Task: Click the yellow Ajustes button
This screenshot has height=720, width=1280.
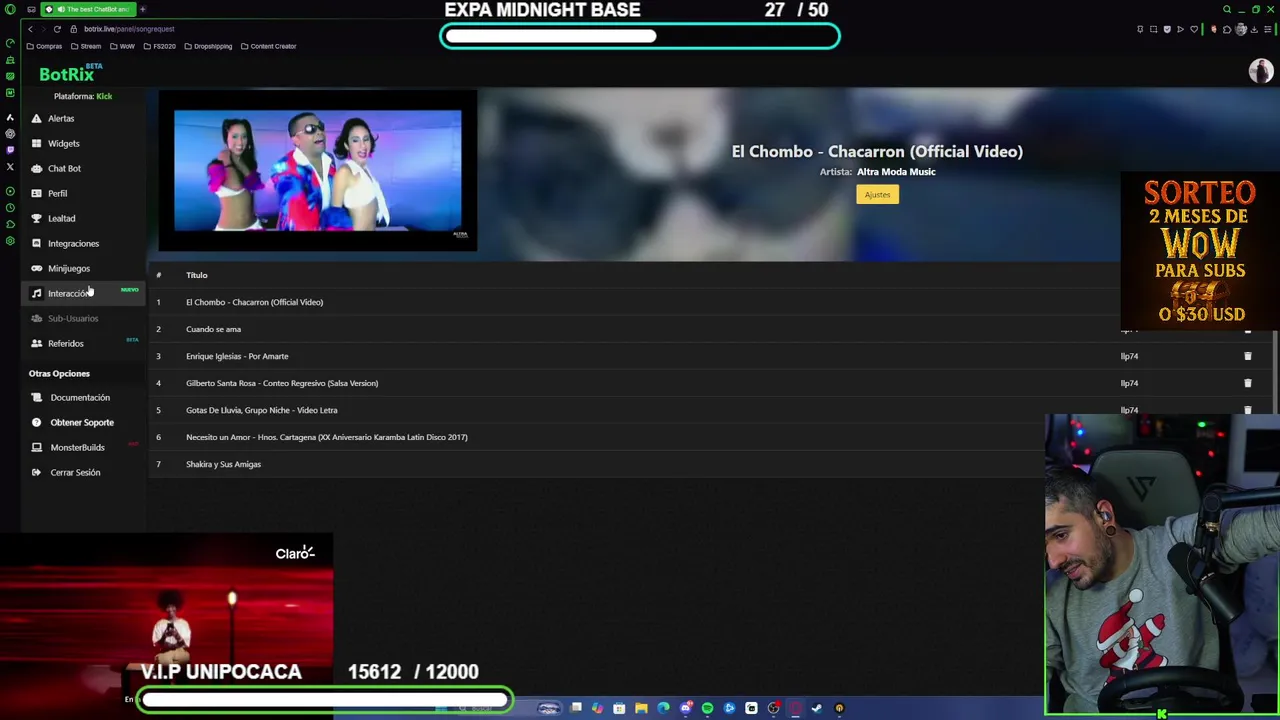Action: 877,194
